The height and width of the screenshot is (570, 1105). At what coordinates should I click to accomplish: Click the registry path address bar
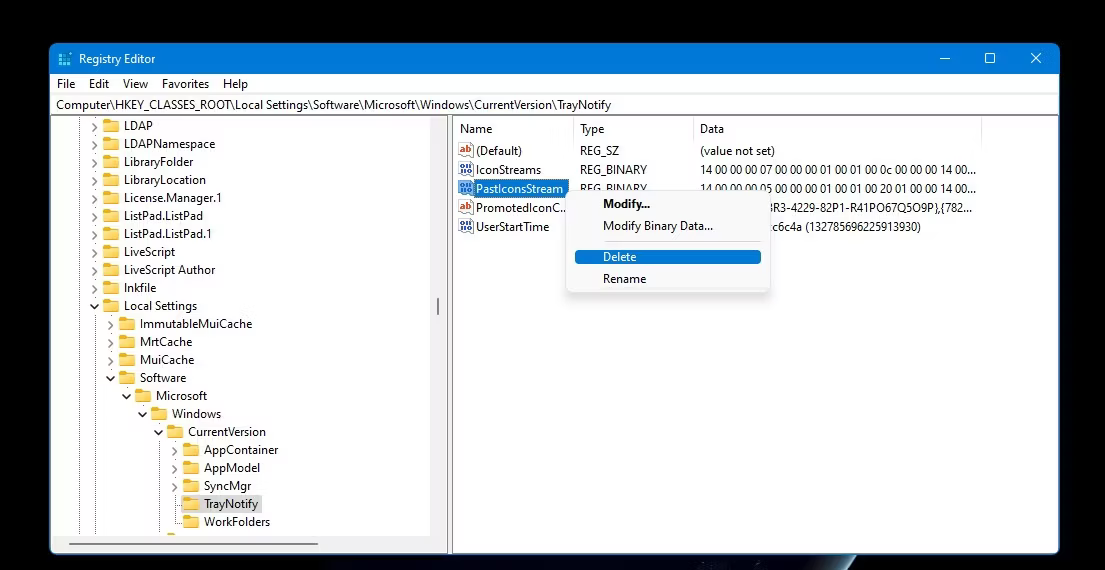pyautogui.click(x=556, y=105)
